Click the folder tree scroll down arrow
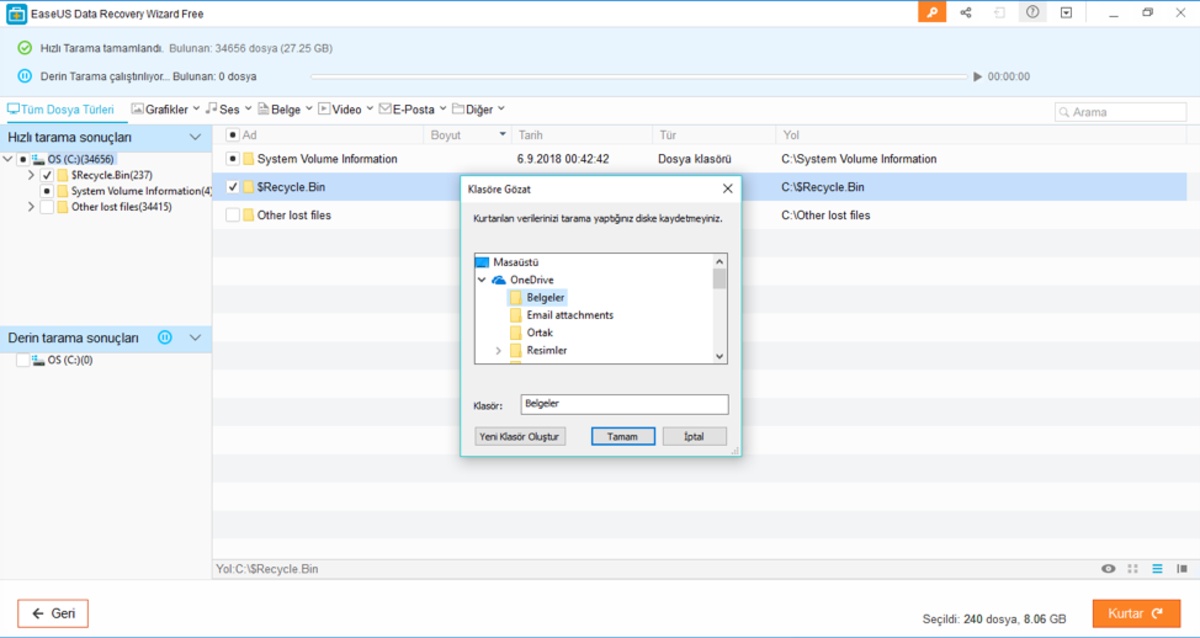1200x638 pixels. click(719, 356)
